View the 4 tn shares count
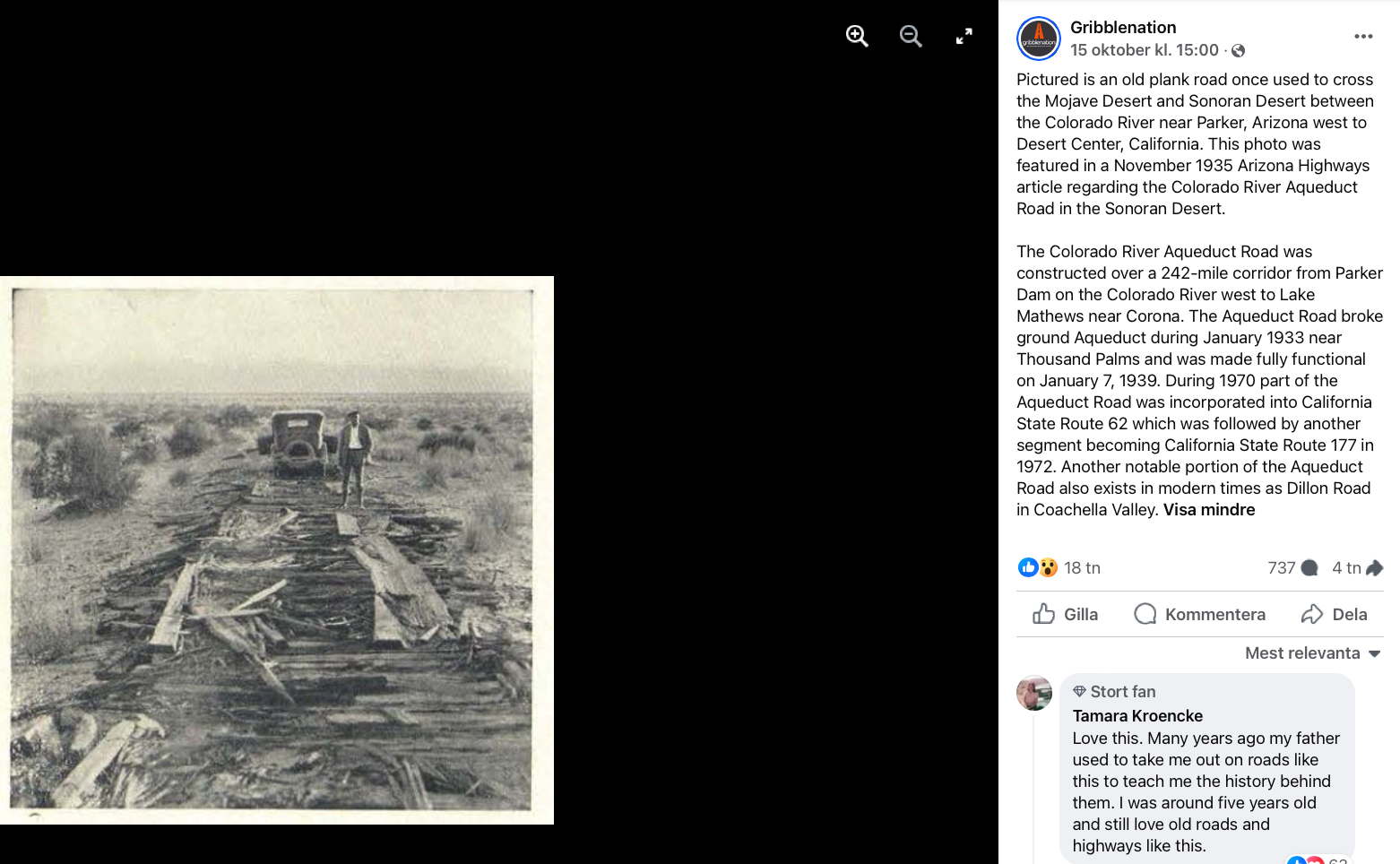This screenshot has height=864, width=1400. tap(1357, 567)
